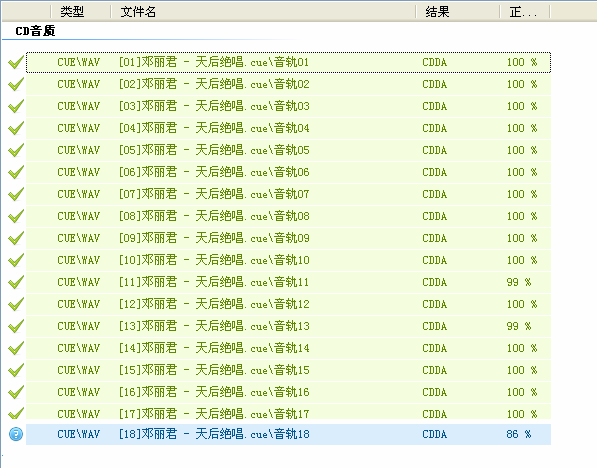Click the green checkmark icon for 音軌07

click(x=16, y=195)
